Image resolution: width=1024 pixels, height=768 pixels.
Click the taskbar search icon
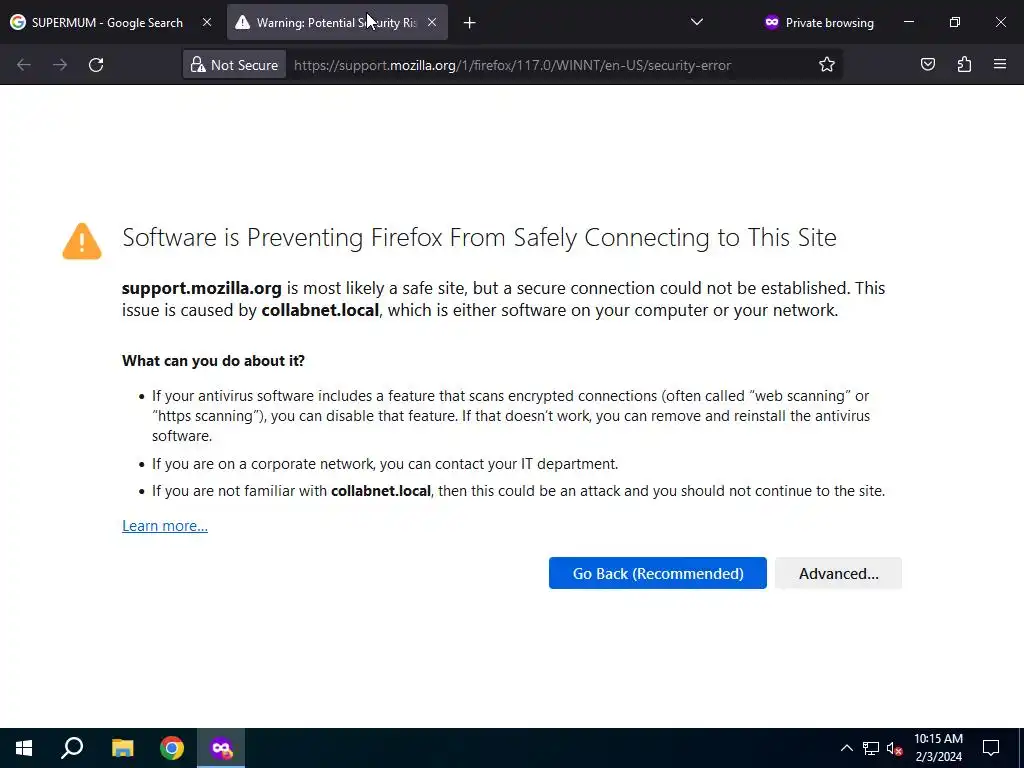click(x=72, y=748)
